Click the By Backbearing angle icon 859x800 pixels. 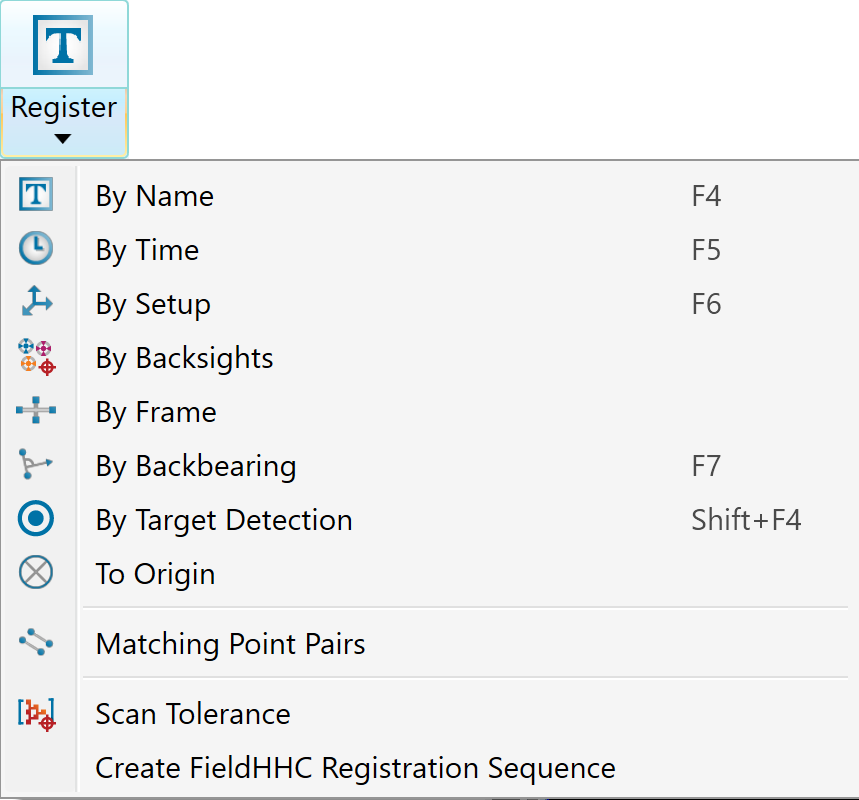click(35, 464)
